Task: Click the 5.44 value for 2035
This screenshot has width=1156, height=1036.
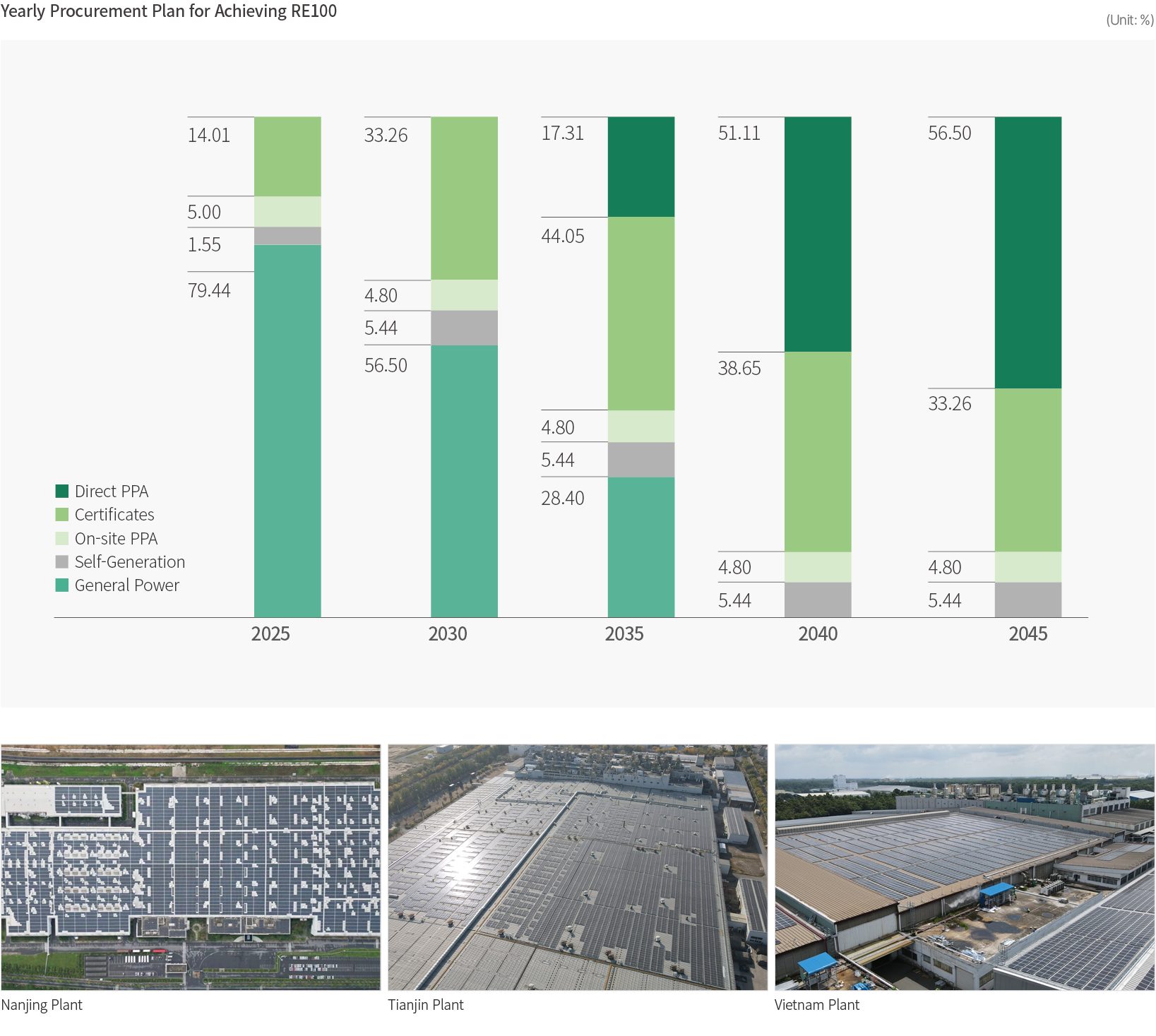Action: [558, 460]
